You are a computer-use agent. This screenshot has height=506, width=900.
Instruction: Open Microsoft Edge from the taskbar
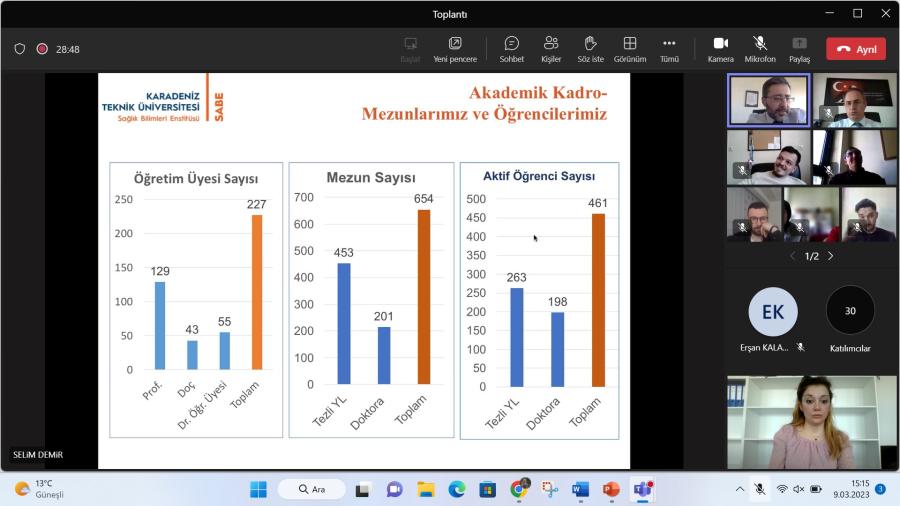click(x=457, y=490)
